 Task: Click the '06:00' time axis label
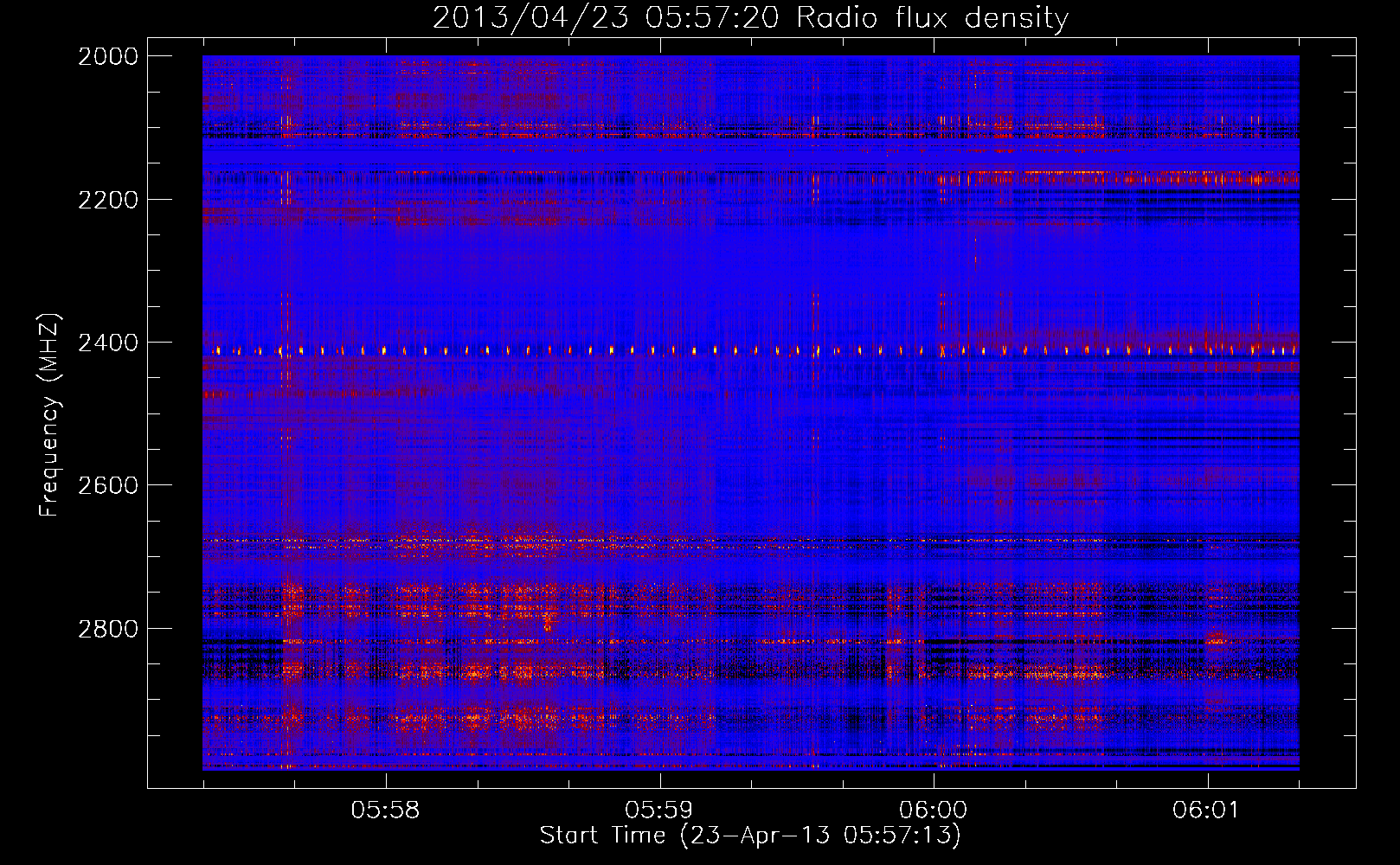click(933, 811)
